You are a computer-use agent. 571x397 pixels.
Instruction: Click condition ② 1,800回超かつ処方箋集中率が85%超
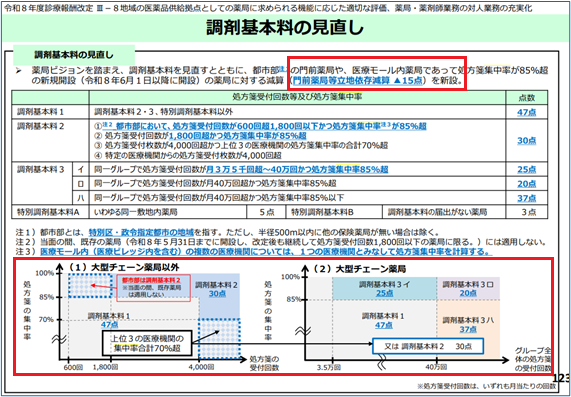pos(200,135)
